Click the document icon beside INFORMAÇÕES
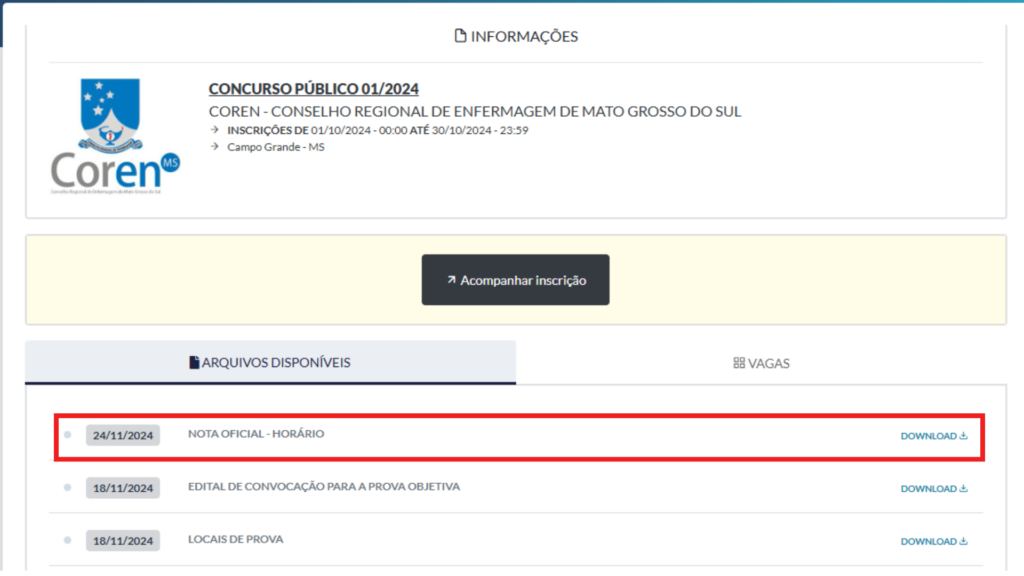 click(460, 37)
